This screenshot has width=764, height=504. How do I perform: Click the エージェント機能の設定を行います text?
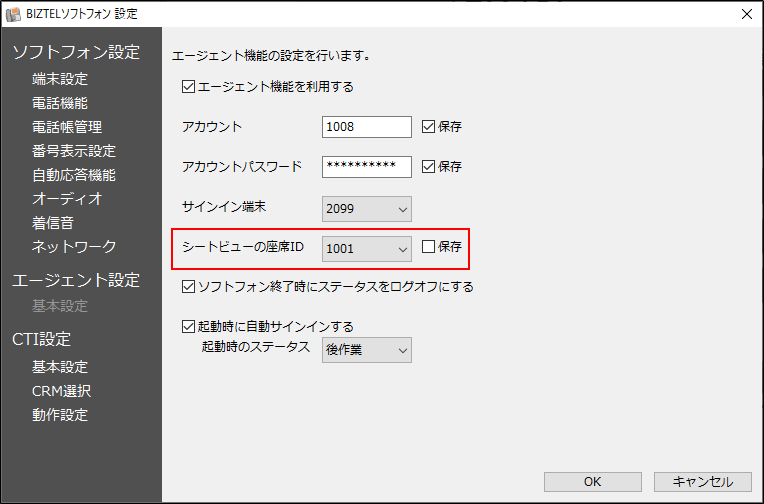[271, 56]
